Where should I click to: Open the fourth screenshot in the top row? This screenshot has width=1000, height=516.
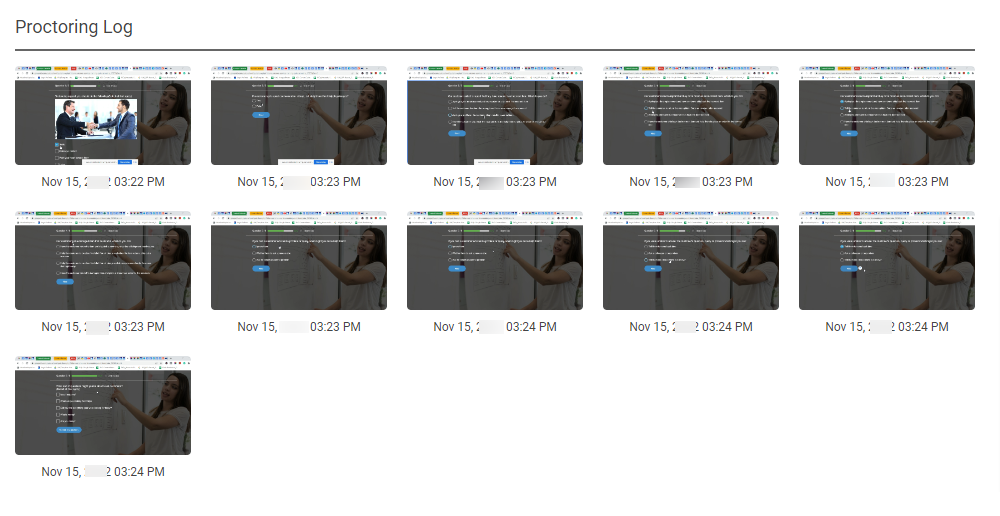[691, 115]
